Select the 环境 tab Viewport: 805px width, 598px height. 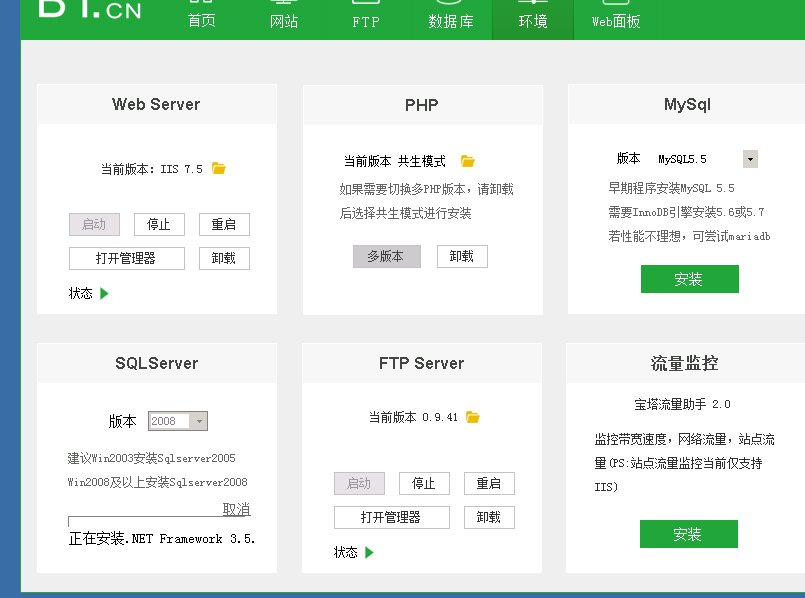click(533, 20)
